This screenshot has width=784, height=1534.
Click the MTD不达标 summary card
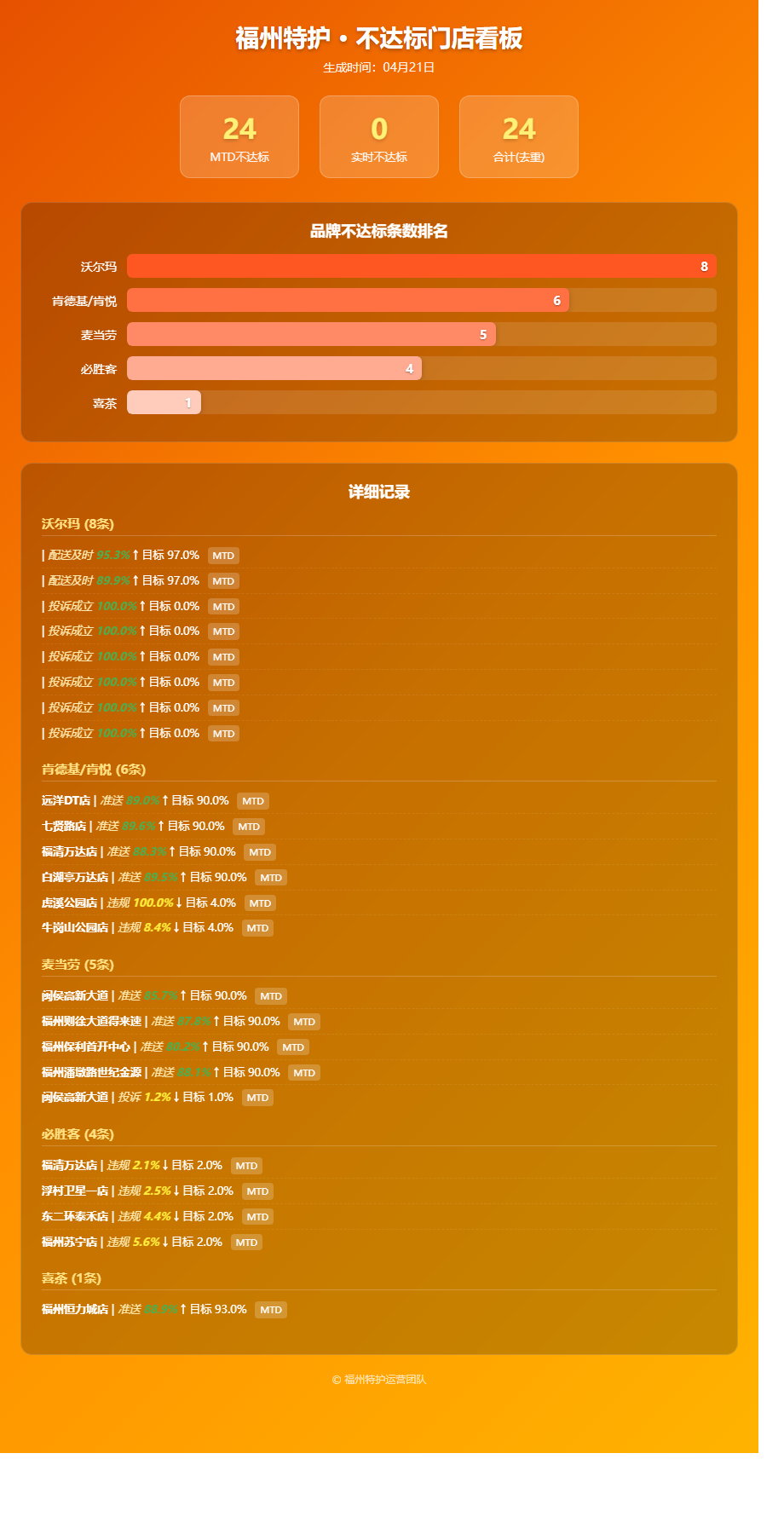click(239, 137)
